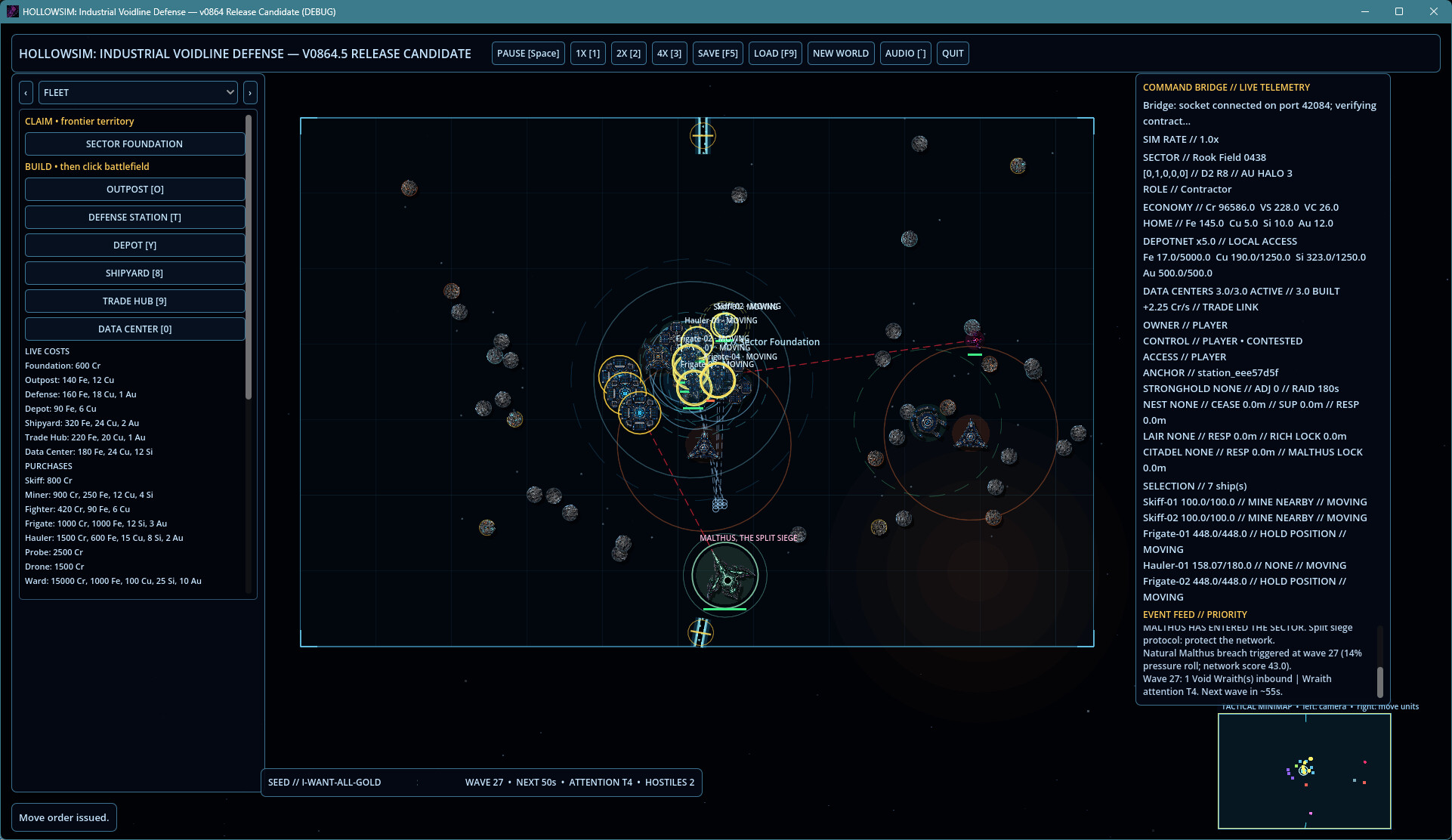
Task: Go to previous panel with left arrow
Action: tap(26, 92)
